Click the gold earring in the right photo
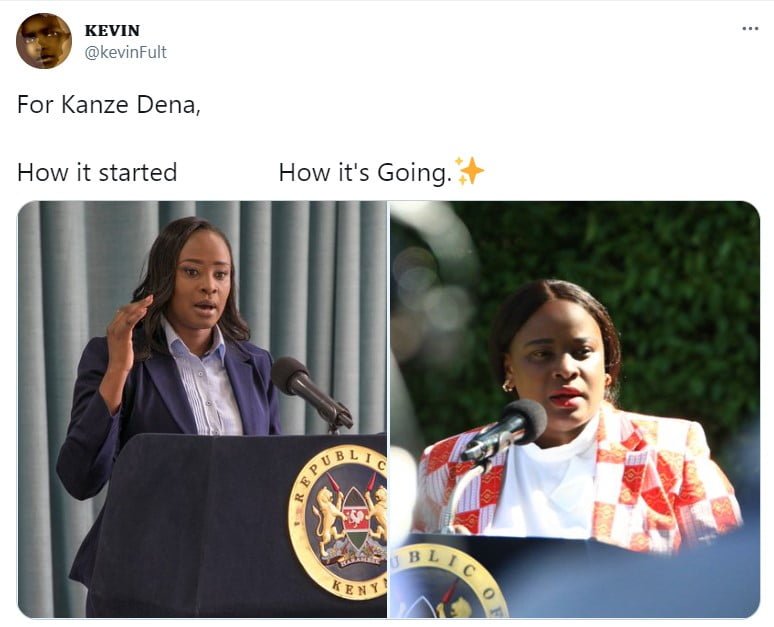This screenshot has width=774, height=627. pos(508,386)
